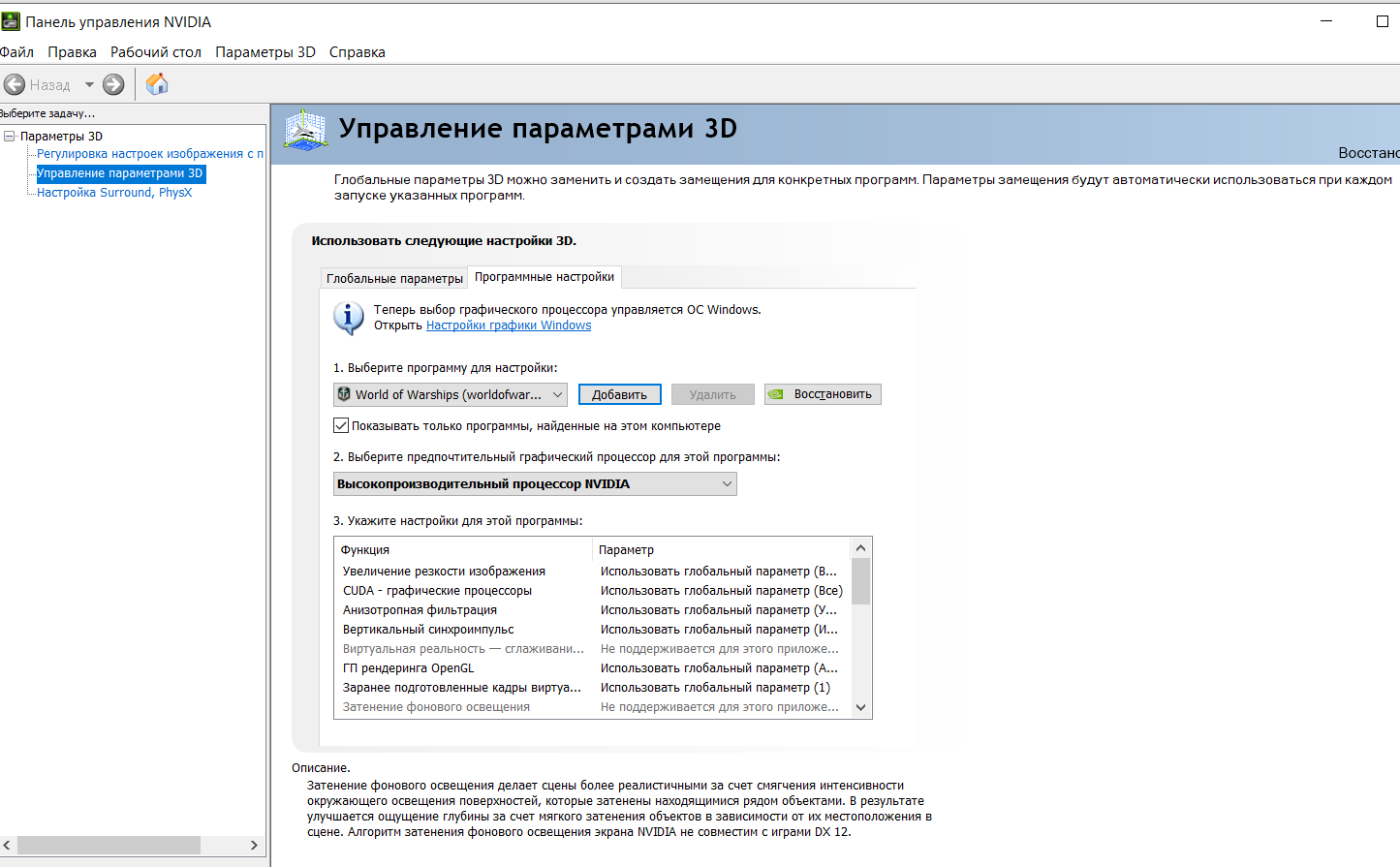
Task: Select 'Настройка Surround, PhysX' tree item
Action: pos(114,193)
